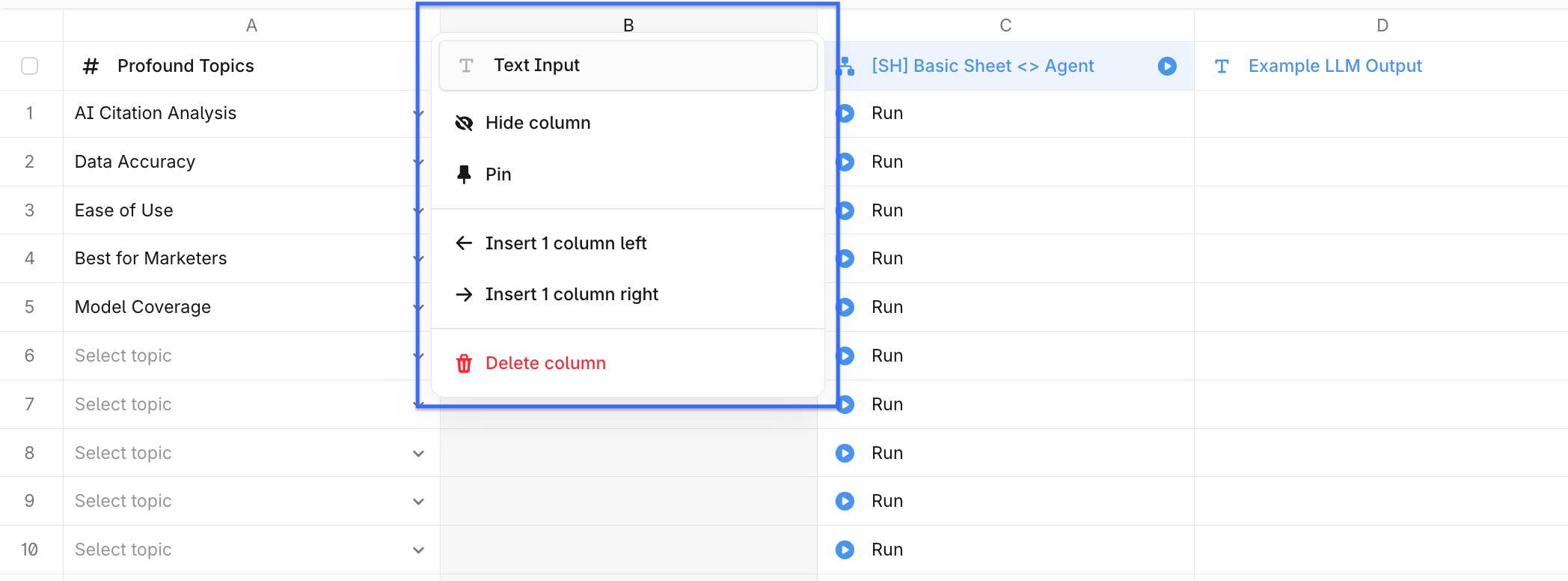Click the Run label in row 3
1568x581 pixels.
(x=887, y=210)
